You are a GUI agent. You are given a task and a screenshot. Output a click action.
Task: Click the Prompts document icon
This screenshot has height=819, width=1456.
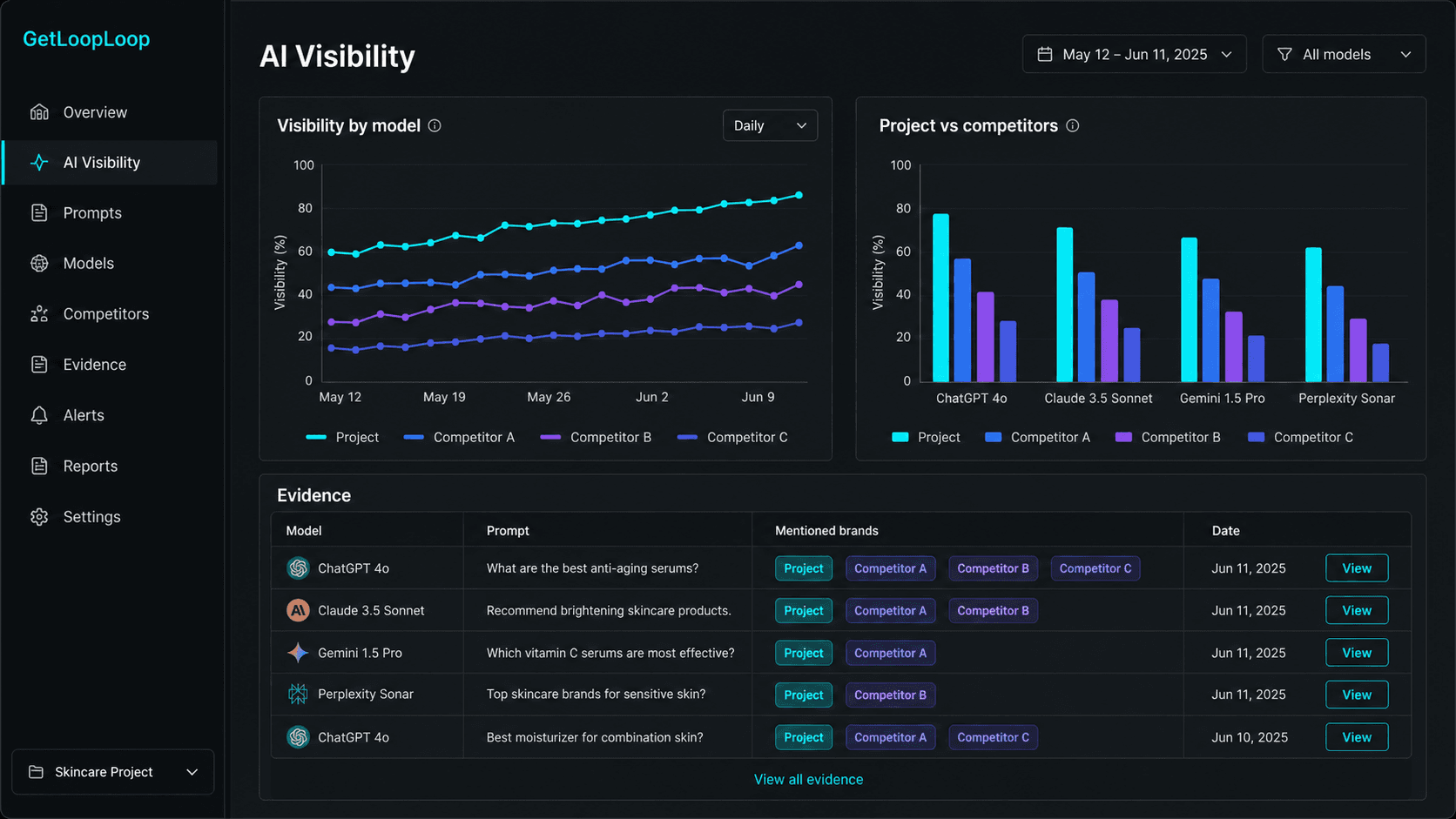tap(39, 213)
